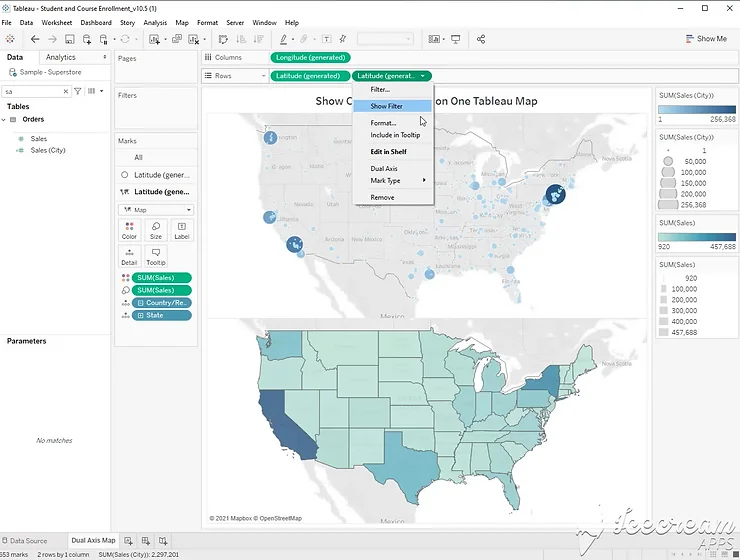Open Mark Type submenu
The height and width of the screenshot is (560, 740).
click(392, 181)
